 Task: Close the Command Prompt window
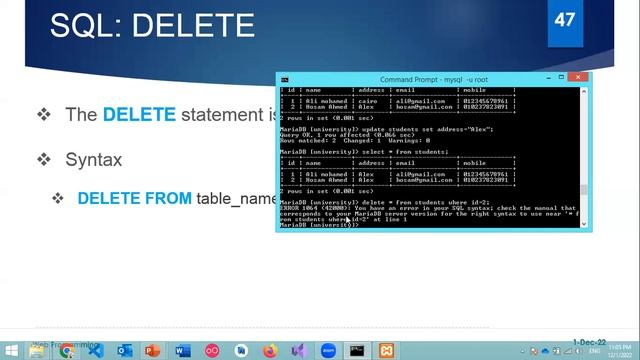[x=578, y=77]
